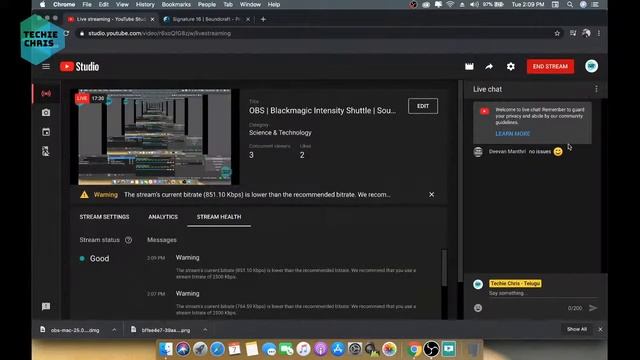The width and height of the screenshot is (640, 360).
Task: Close the Live streaming browser tab
Action: point(152,19)
